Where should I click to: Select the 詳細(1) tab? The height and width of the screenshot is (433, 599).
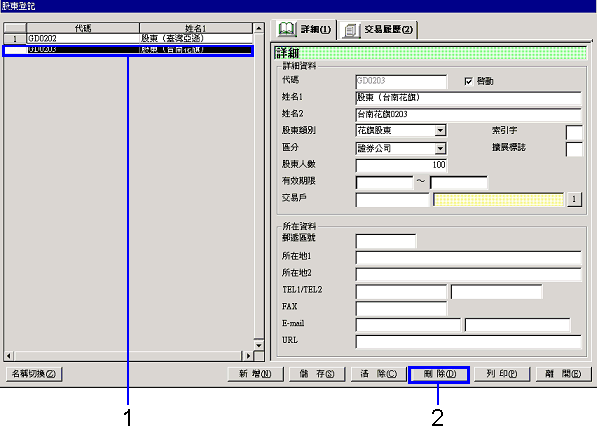click(x=305, y=29)
